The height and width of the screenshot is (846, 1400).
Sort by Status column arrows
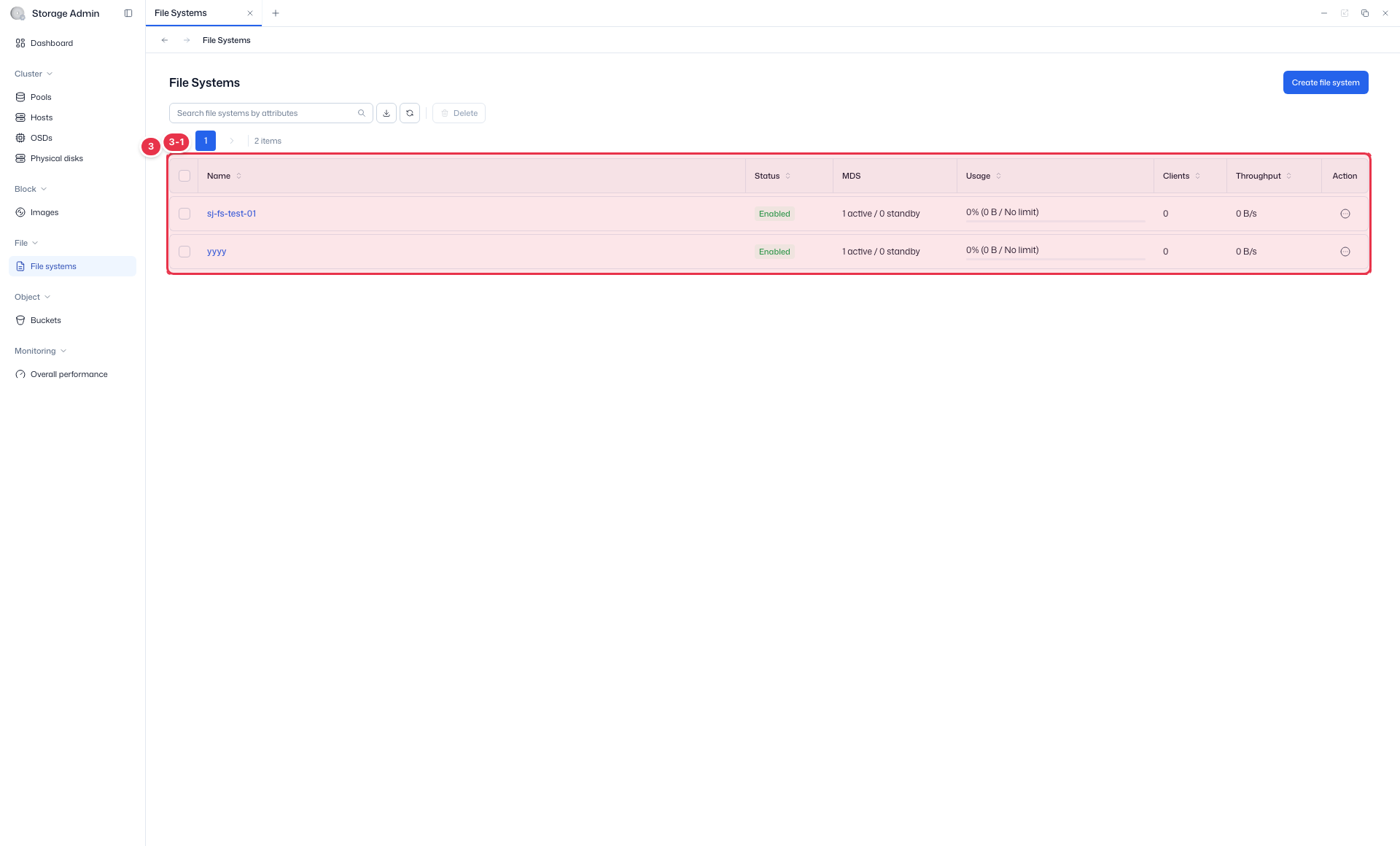coord(787,176)
